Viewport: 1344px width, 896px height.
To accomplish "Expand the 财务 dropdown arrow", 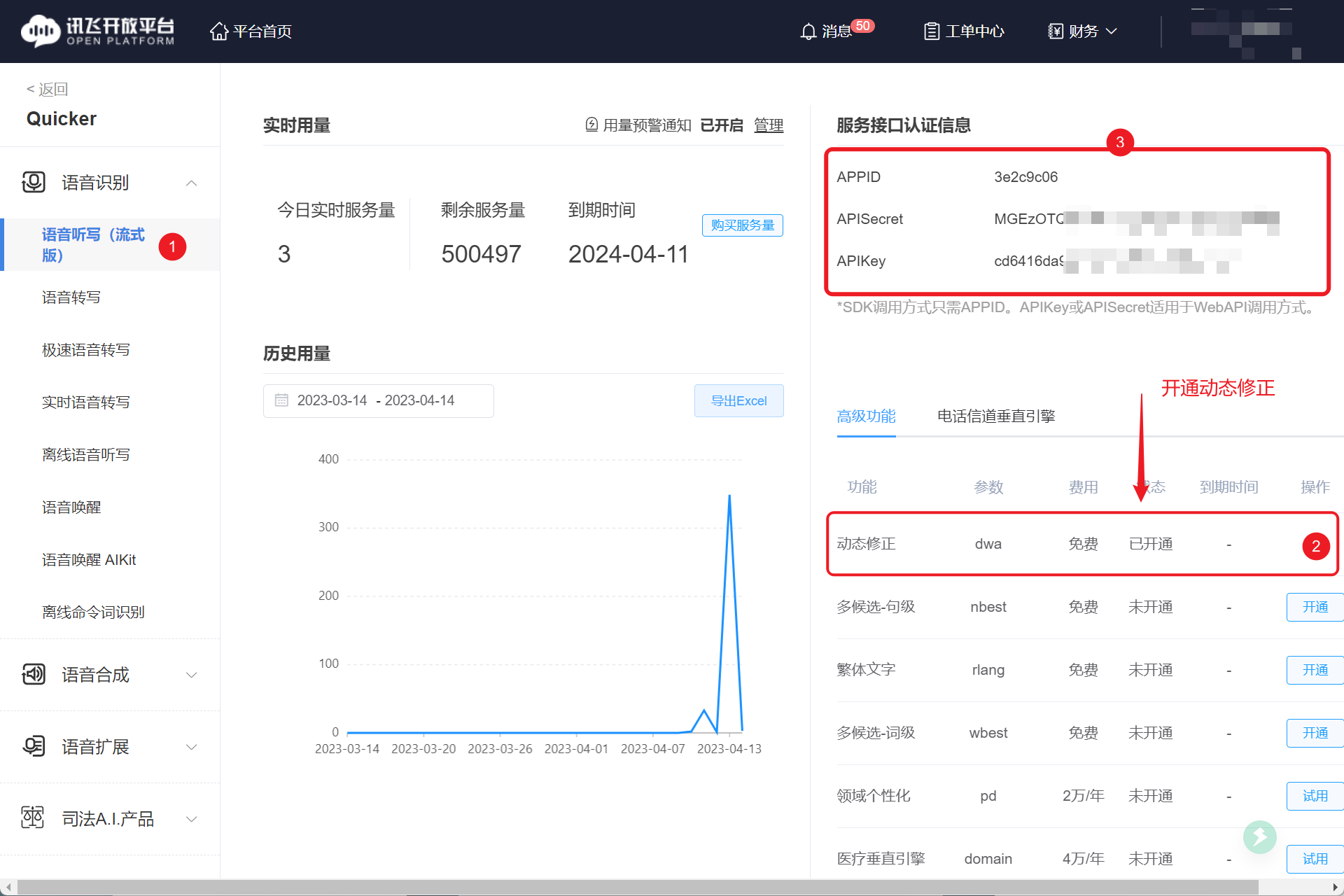I will (x=1112, y=31).
